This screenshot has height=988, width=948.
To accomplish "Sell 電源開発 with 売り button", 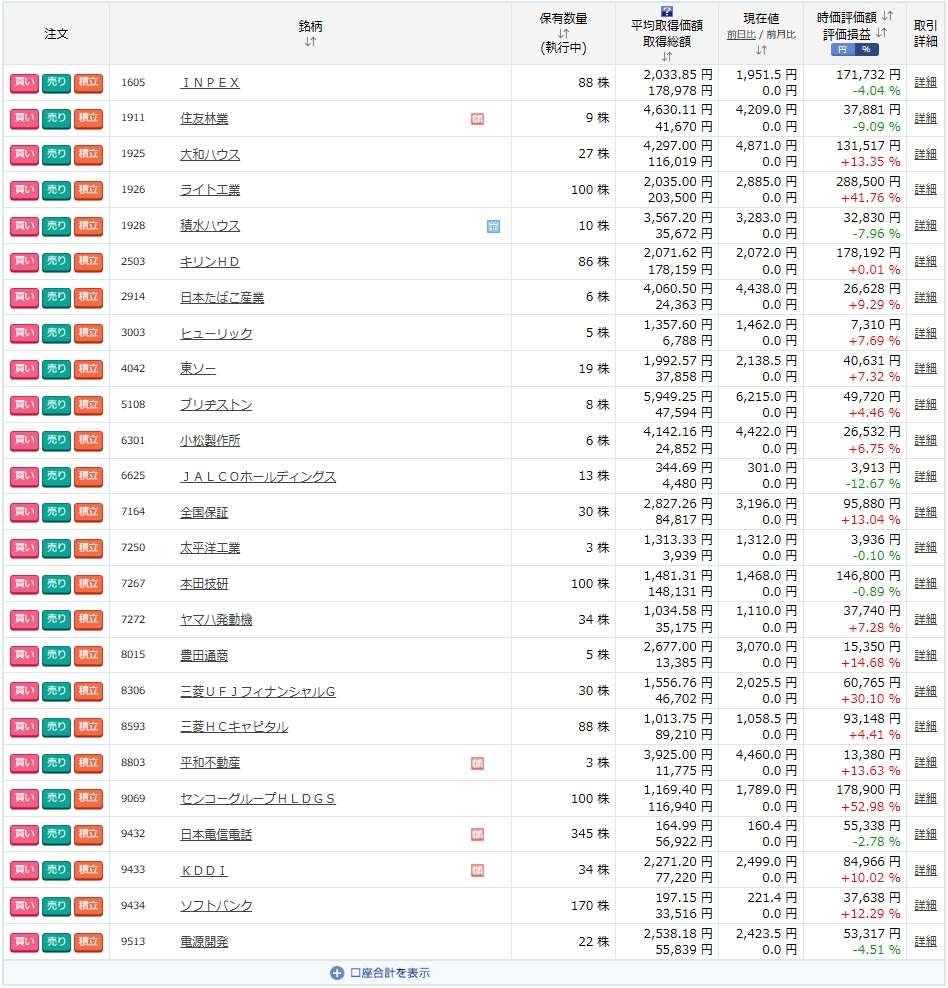I will pyautogui.click(x=56, y=942).
